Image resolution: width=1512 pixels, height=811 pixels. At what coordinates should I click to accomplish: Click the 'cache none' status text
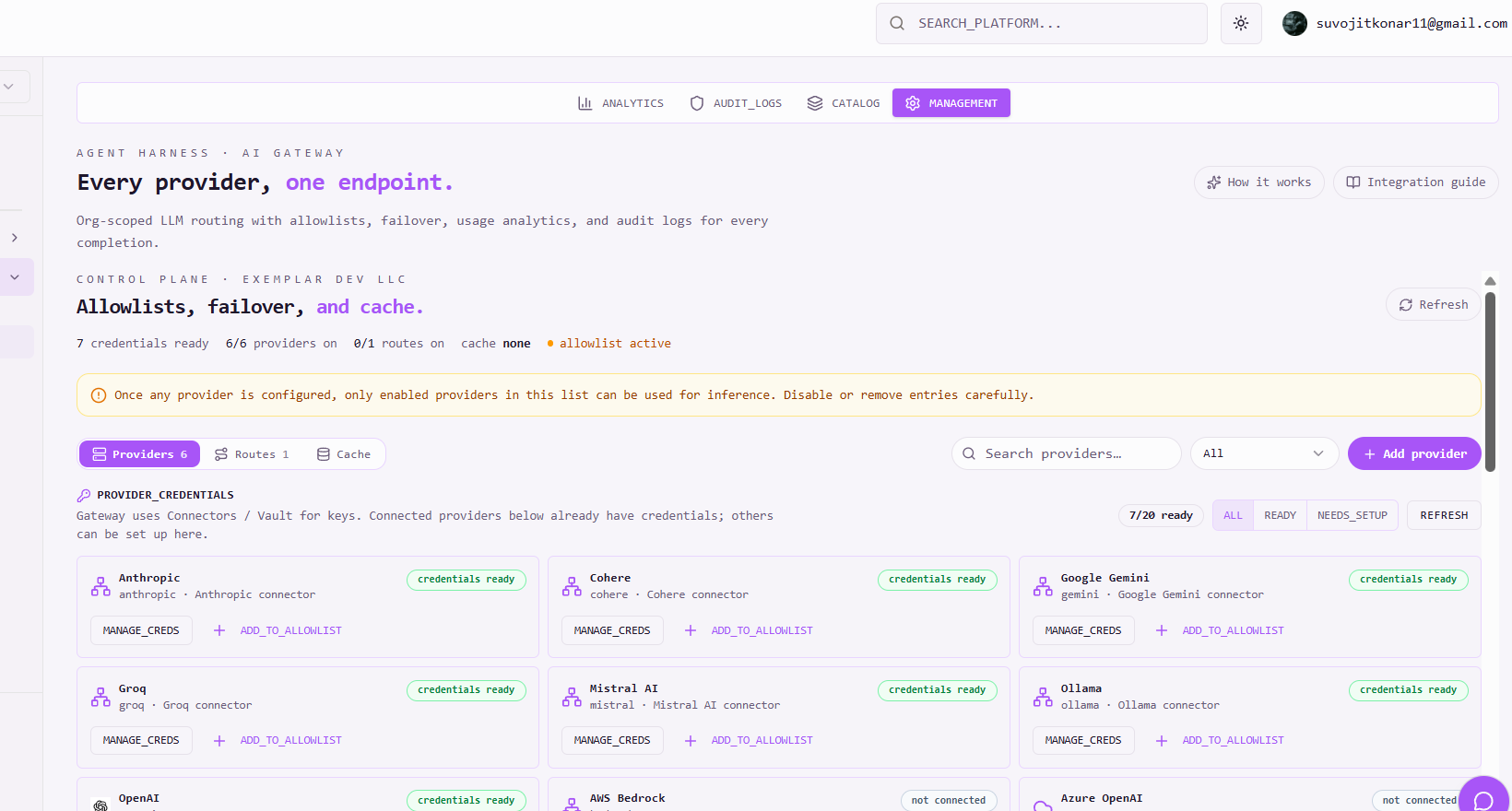496,344
